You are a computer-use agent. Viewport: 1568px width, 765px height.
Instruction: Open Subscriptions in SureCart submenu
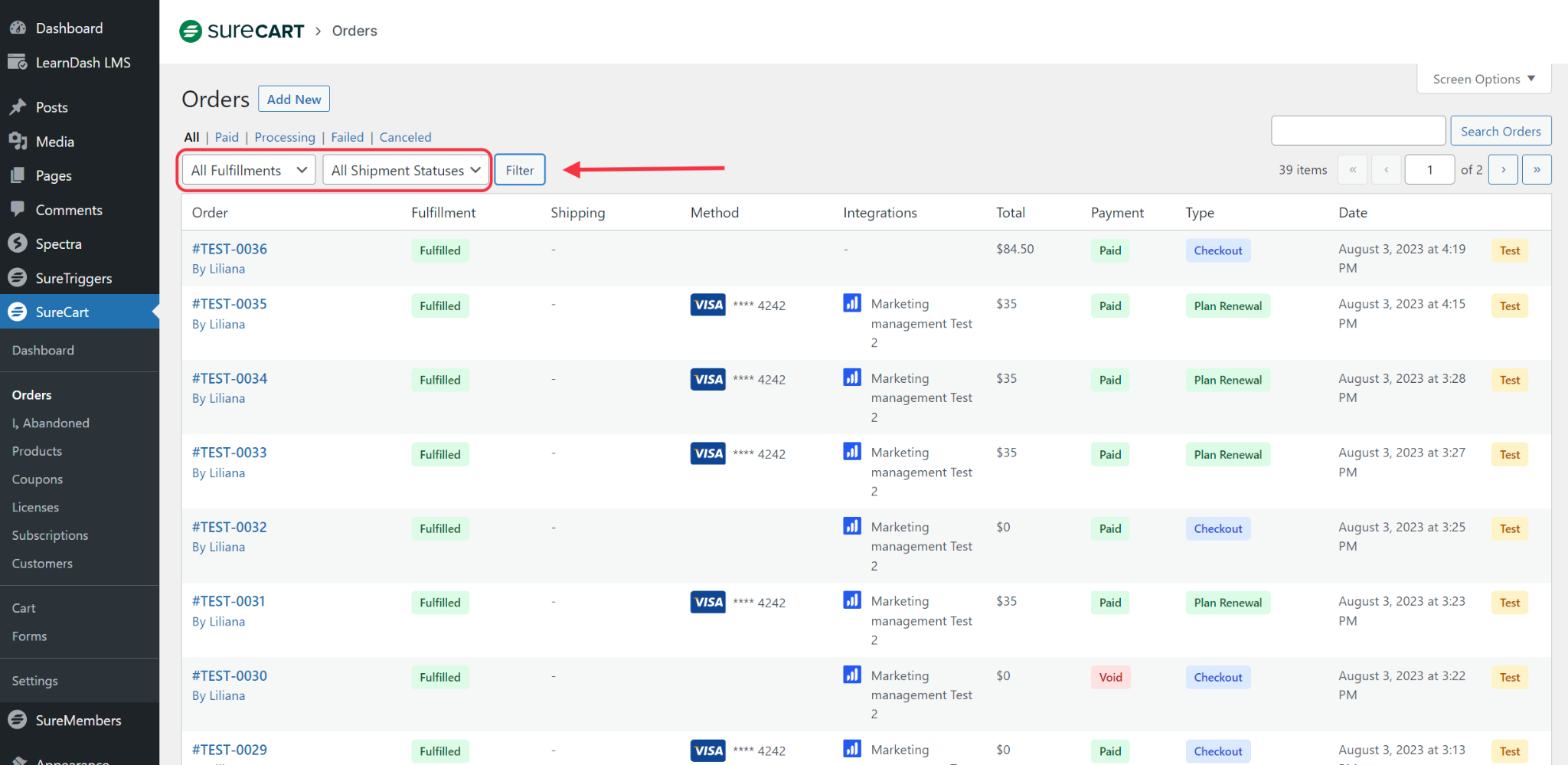pos(50,535)
